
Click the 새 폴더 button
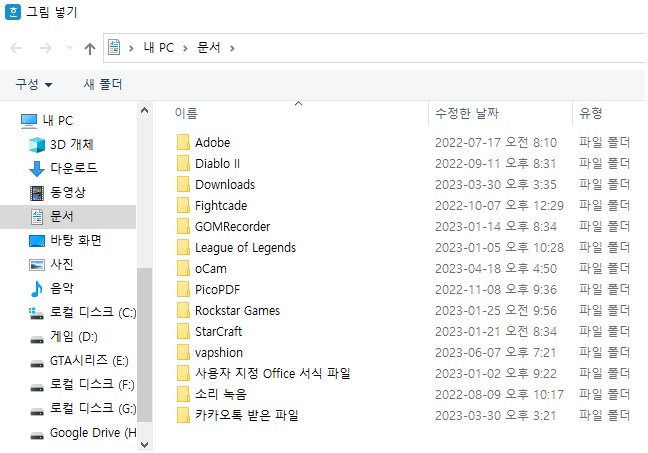point(103,85)
